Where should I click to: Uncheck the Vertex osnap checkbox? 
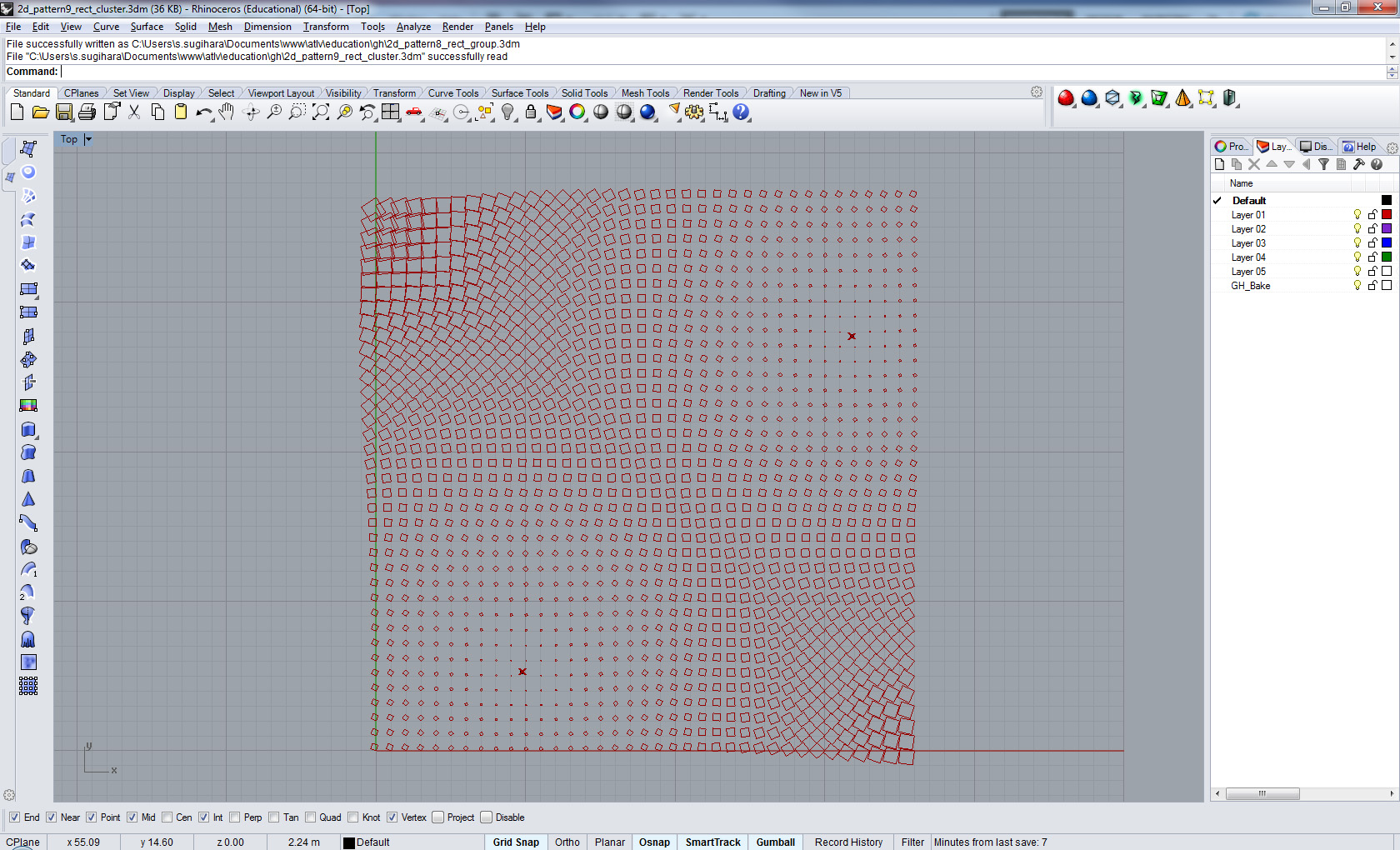[392, 817]
